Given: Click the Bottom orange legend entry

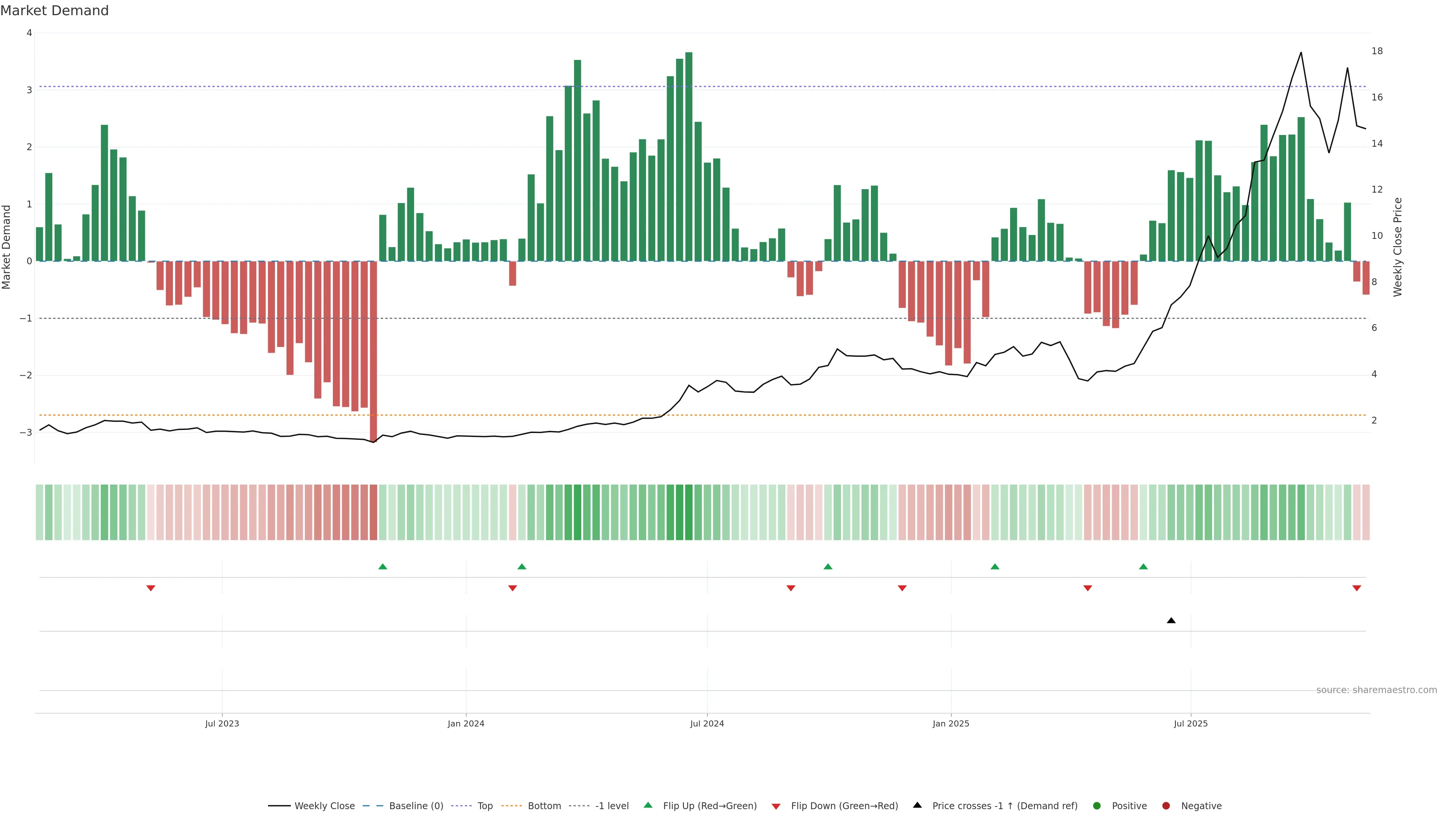Looking at the screenshot, I should point(544,806).
